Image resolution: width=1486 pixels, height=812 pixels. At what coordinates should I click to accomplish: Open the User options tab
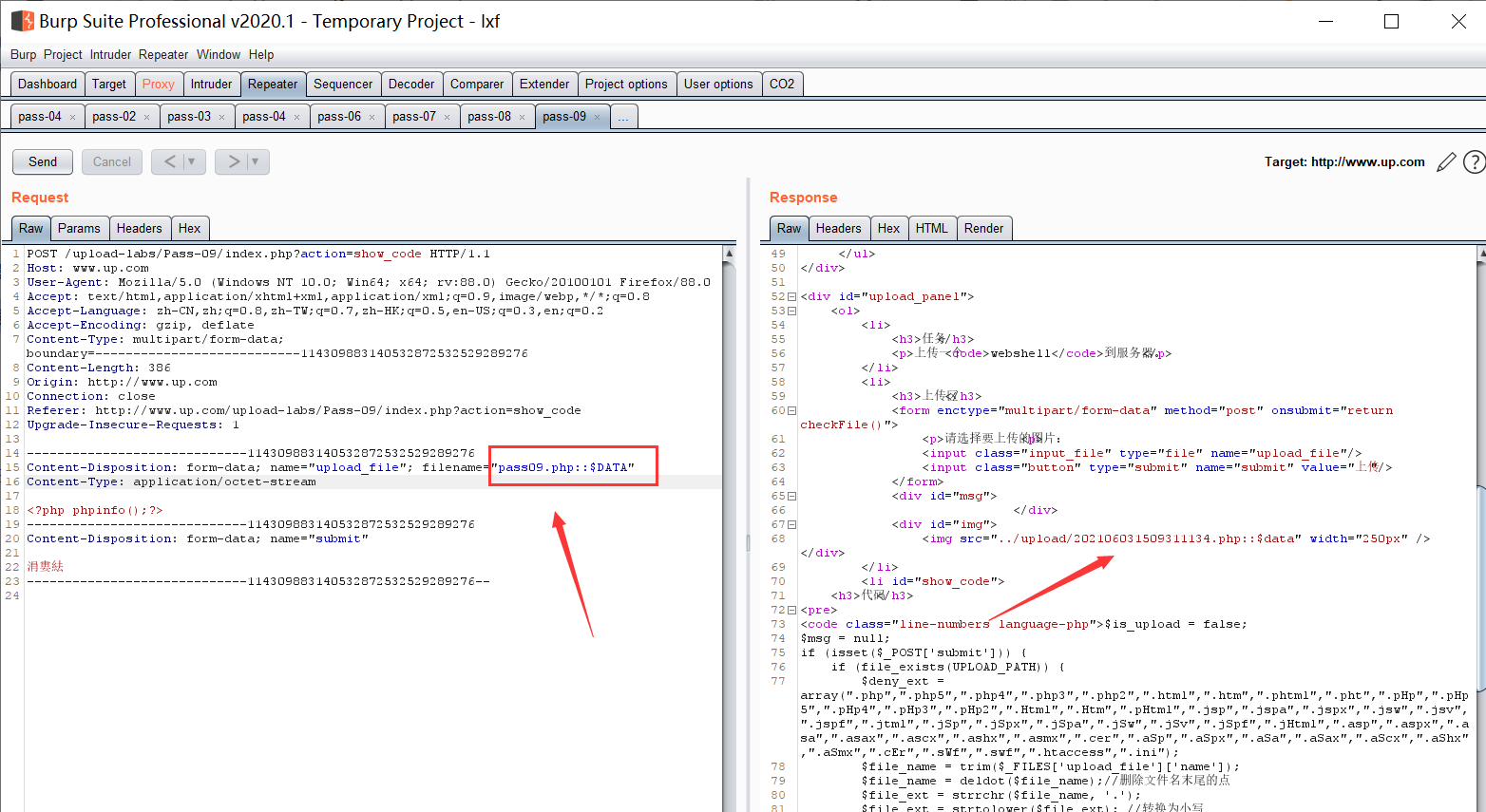pos(718,84)
